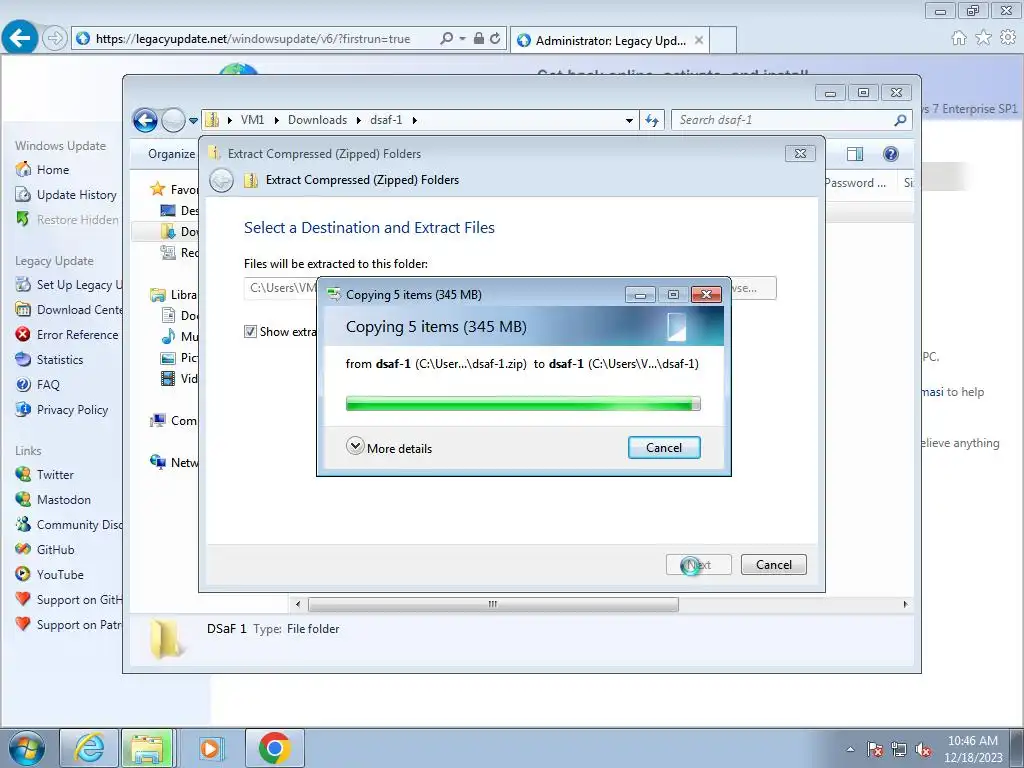This screenshot has width=1024, height=768.
Task: Click the Explorer scrollbar right arrow
Action: (905, 604)
